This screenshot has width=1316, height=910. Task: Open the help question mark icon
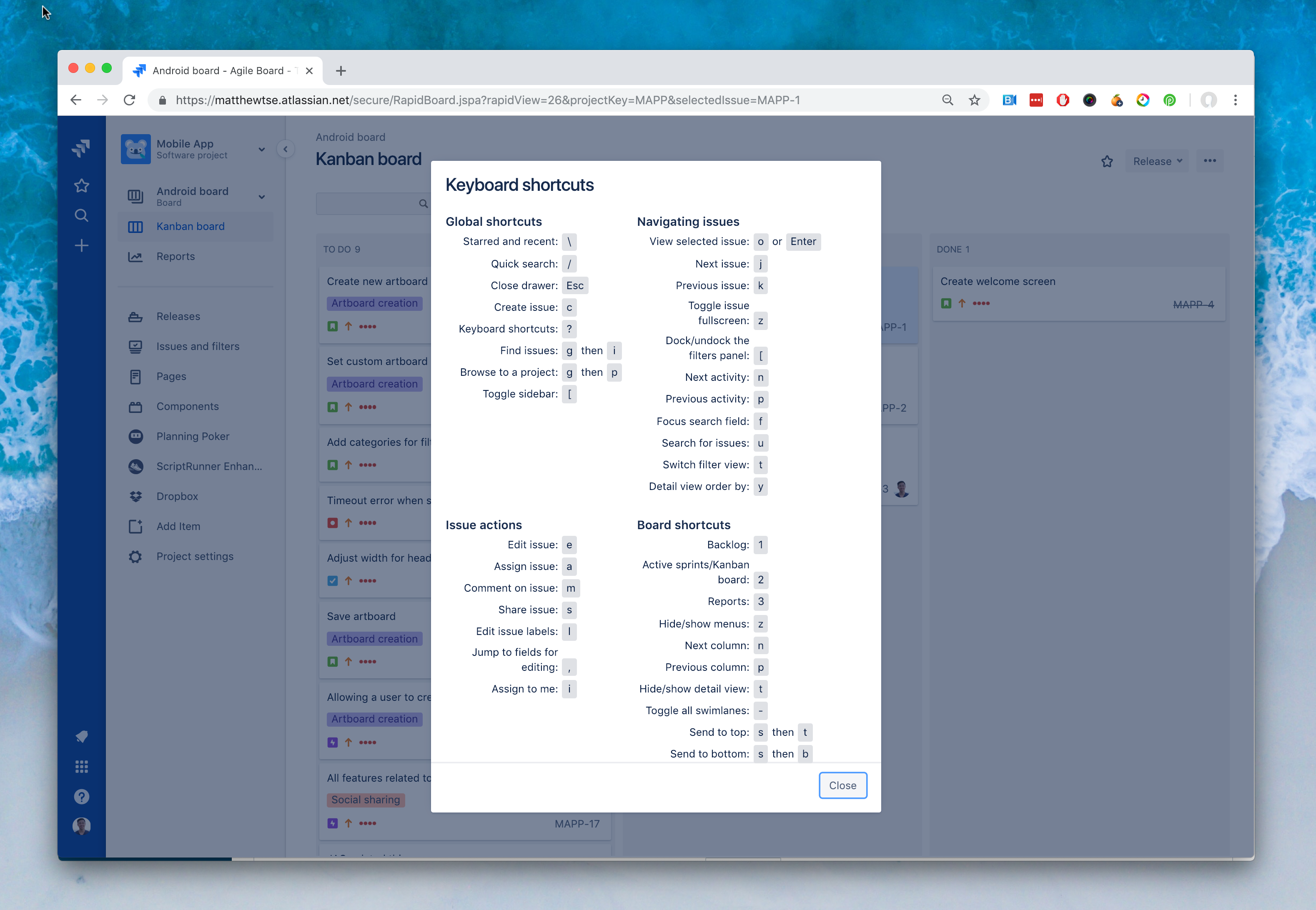point(82,797)
